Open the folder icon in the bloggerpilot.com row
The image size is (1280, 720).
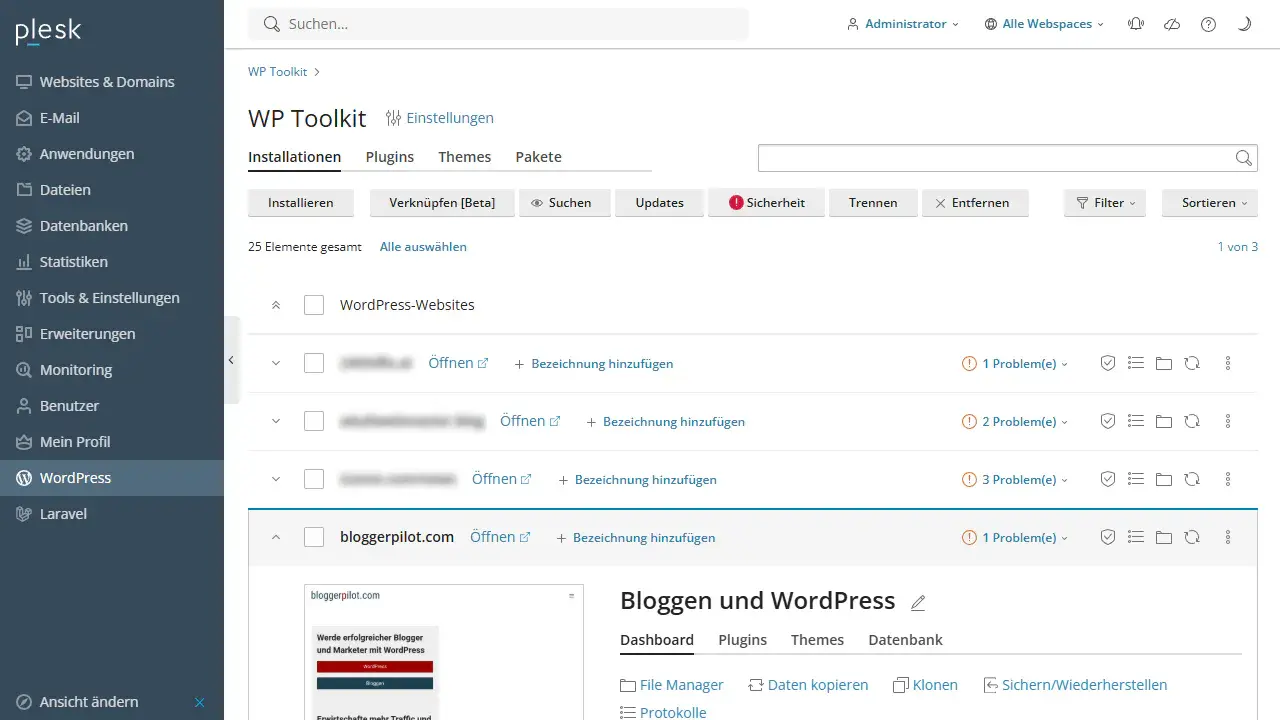(1163, 538)
